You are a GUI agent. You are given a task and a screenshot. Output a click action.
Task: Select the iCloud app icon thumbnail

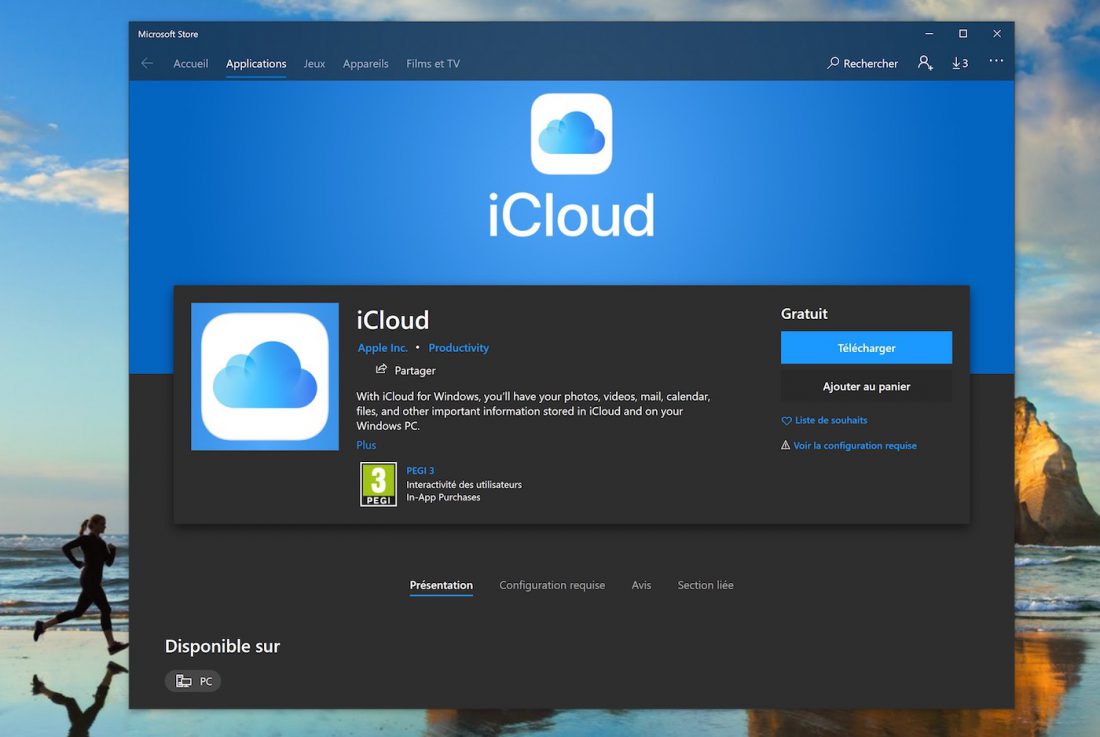pyautogui.click(x=264, y=376)
